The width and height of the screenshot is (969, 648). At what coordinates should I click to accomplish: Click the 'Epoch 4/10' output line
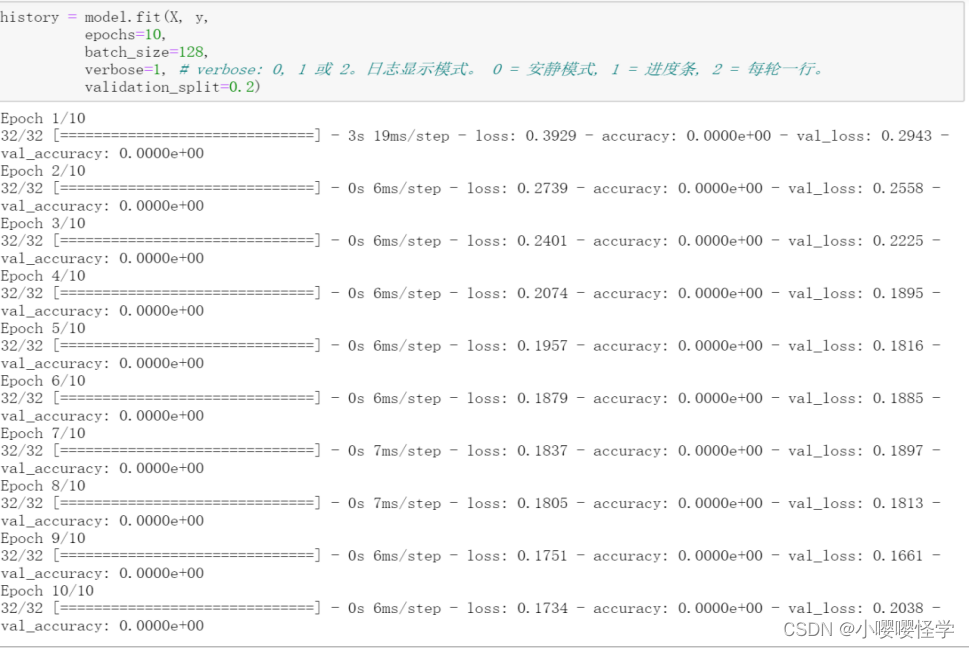point(43,276)
